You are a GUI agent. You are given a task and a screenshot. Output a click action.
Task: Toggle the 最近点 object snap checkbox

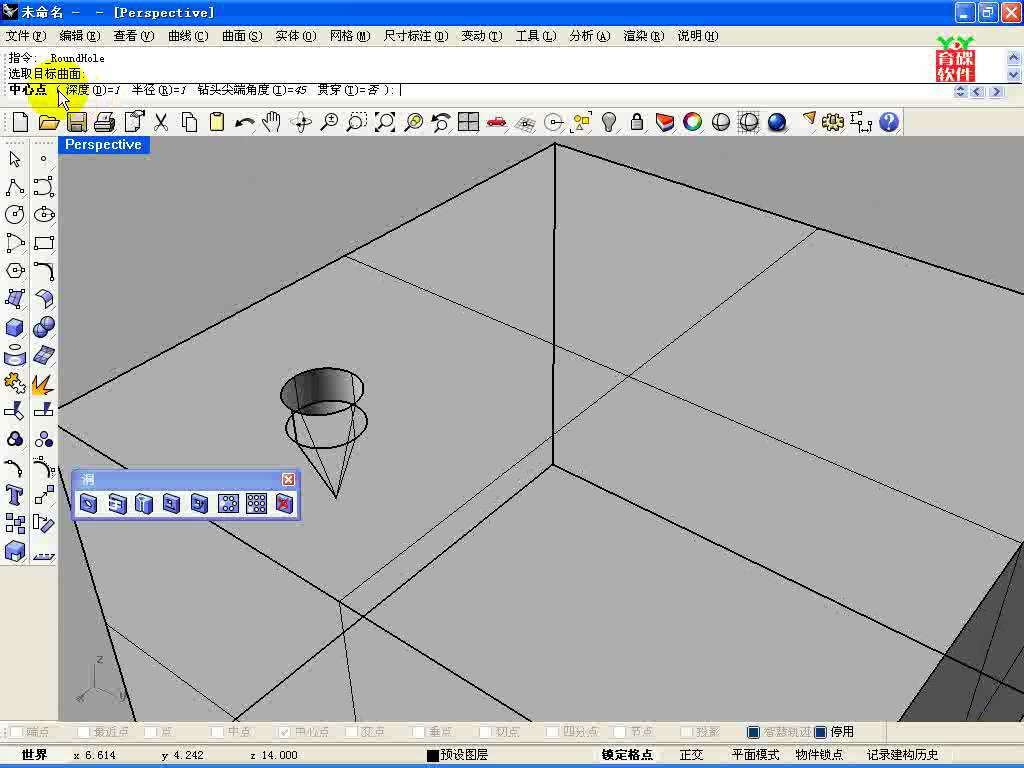tap(84, 731)
